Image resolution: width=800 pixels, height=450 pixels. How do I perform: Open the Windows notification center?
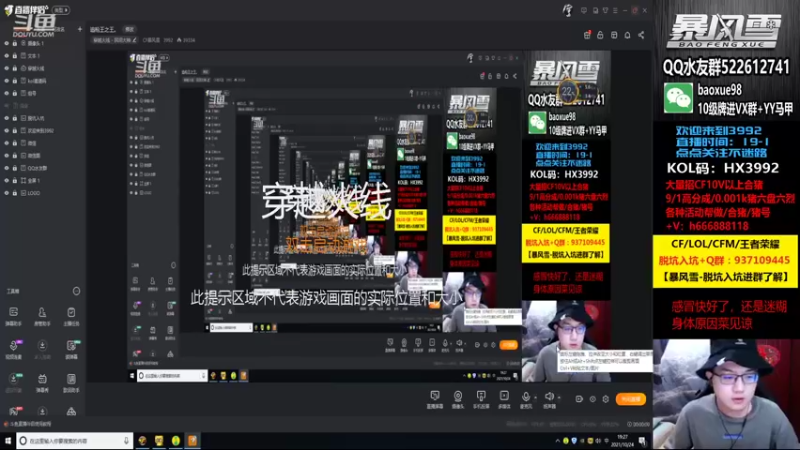642,441
